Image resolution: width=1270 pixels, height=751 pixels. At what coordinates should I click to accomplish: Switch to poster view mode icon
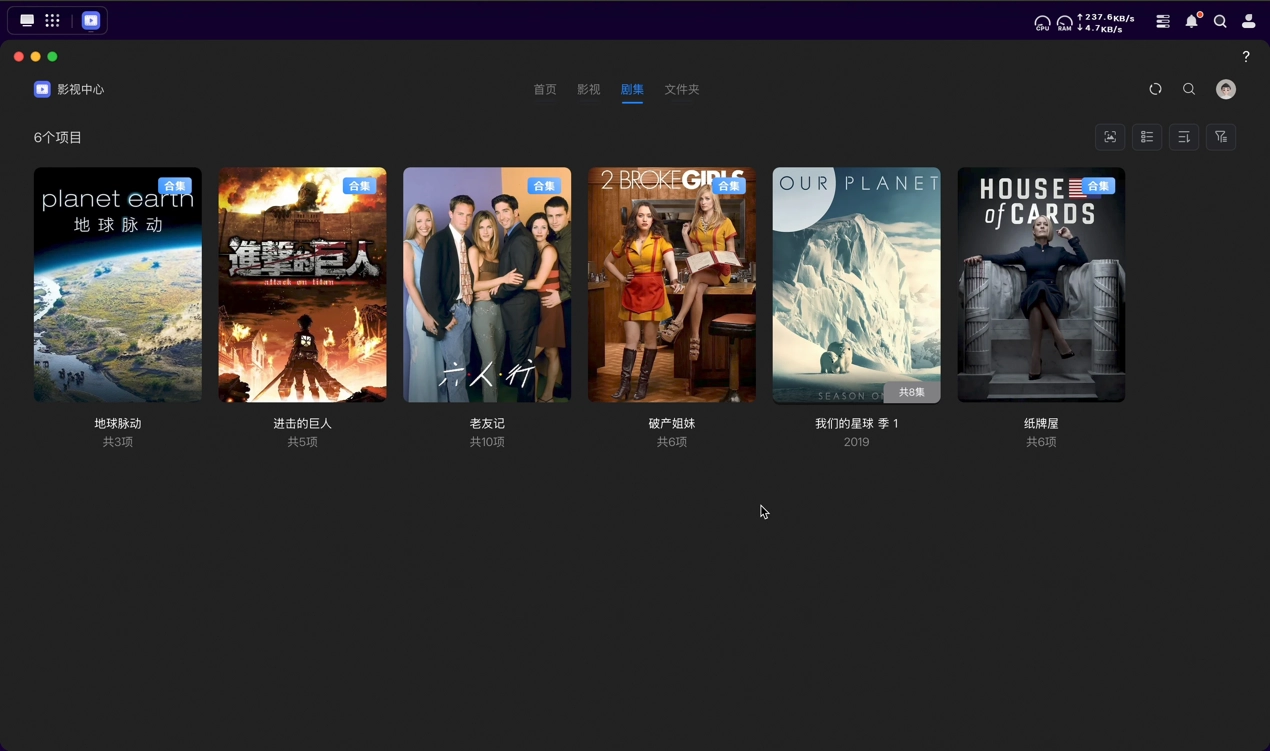(x=1110, y=137)
